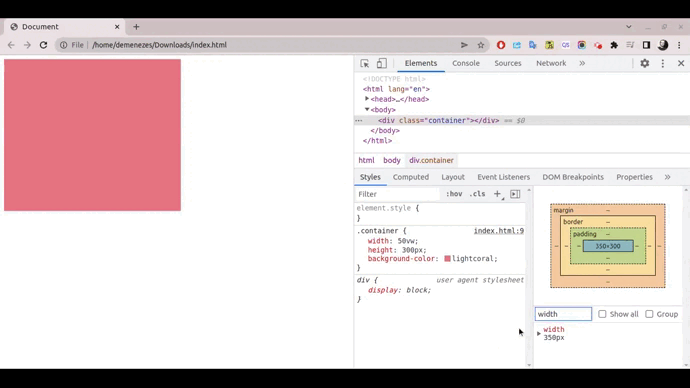
Task: Click the lightcoral color swatch
Action: coord(447,259)
